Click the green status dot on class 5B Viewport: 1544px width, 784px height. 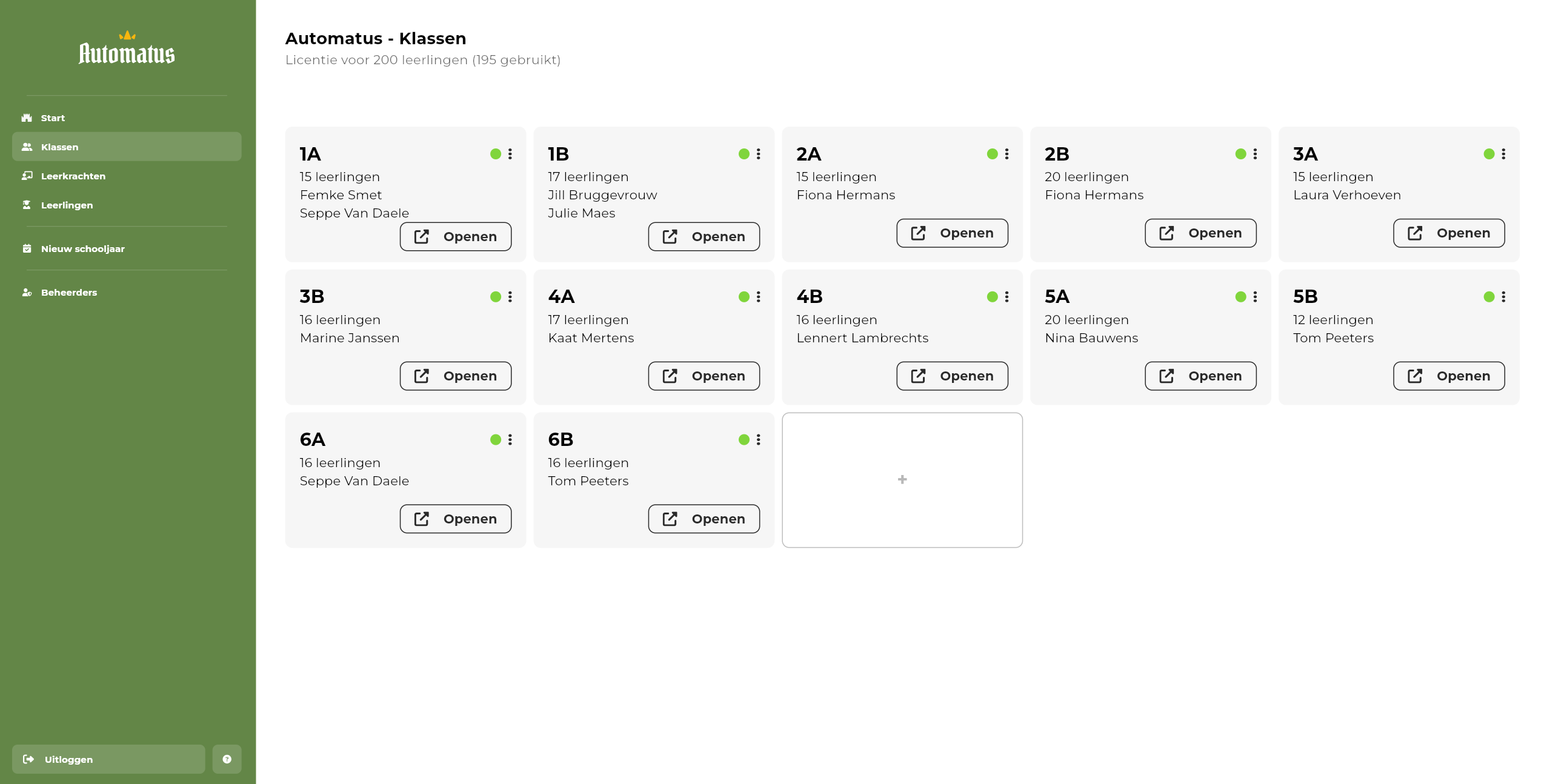1489,297
